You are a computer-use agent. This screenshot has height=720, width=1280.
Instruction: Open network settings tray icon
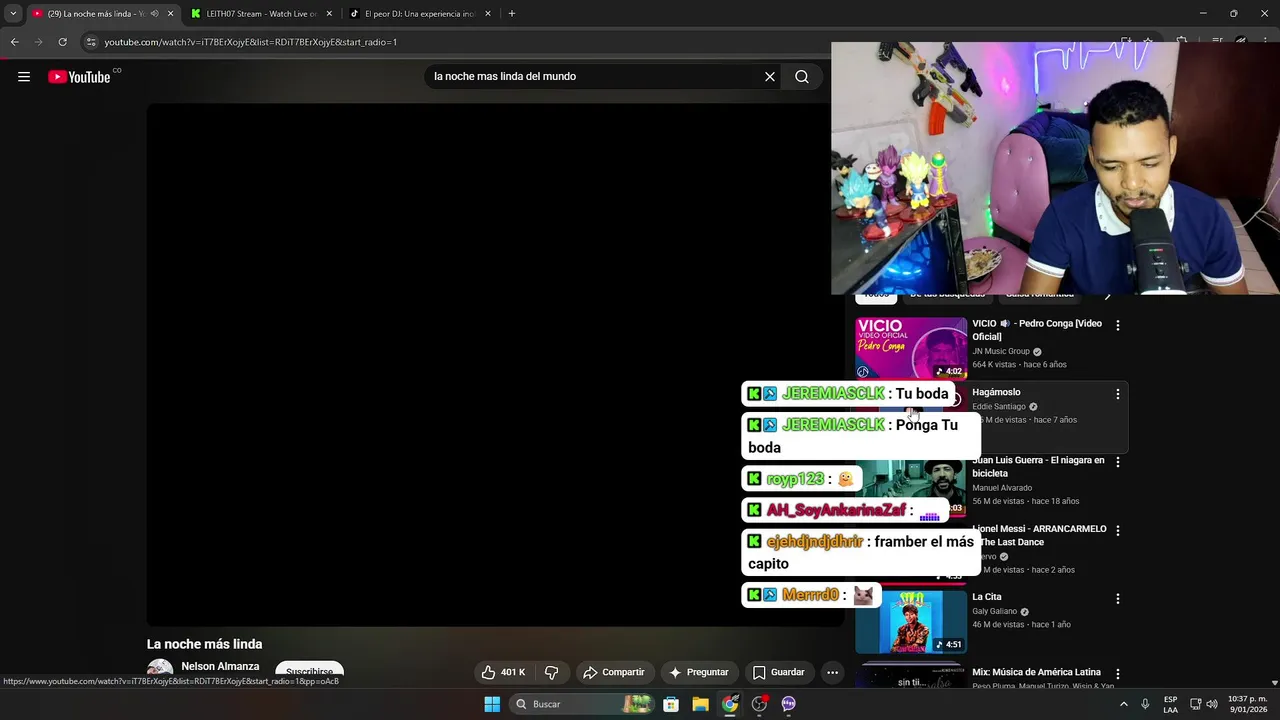tap(1195, 704)
